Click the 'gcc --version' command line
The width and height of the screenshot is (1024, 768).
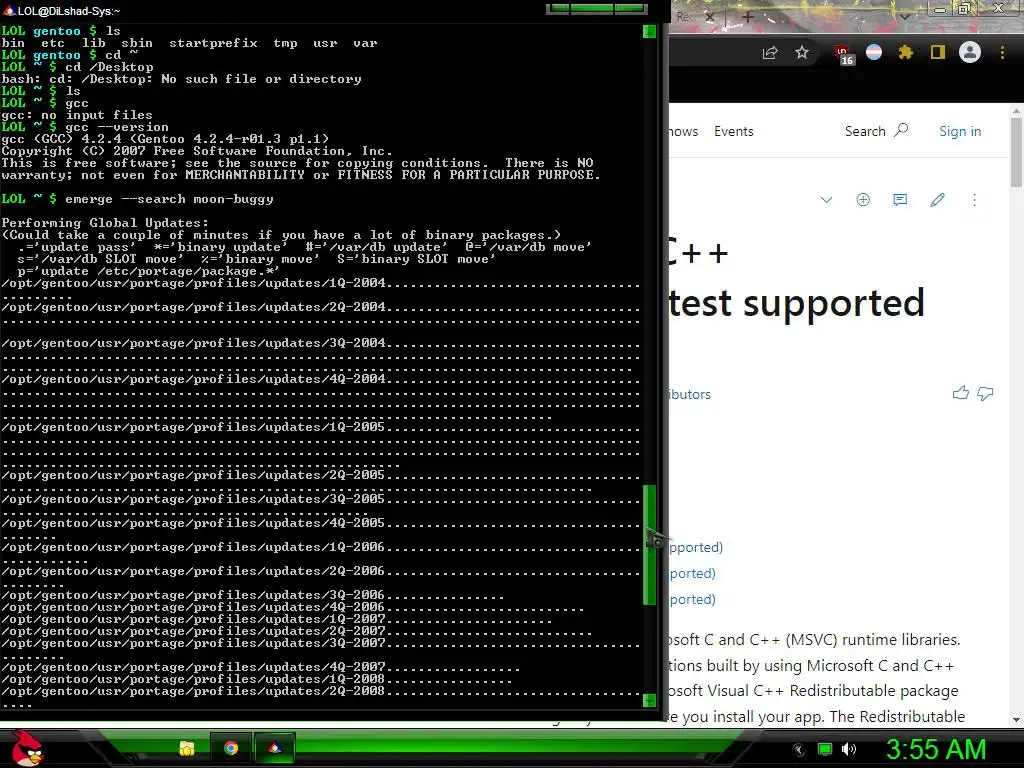coord(85,127)
